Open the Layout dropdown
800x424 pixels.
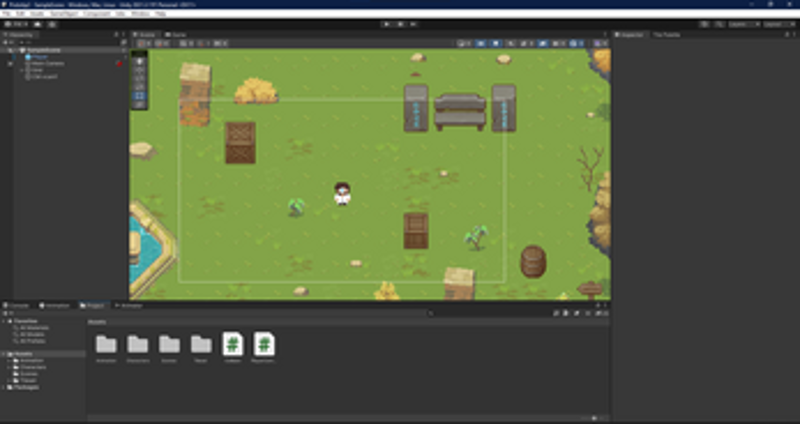point(779,24)
